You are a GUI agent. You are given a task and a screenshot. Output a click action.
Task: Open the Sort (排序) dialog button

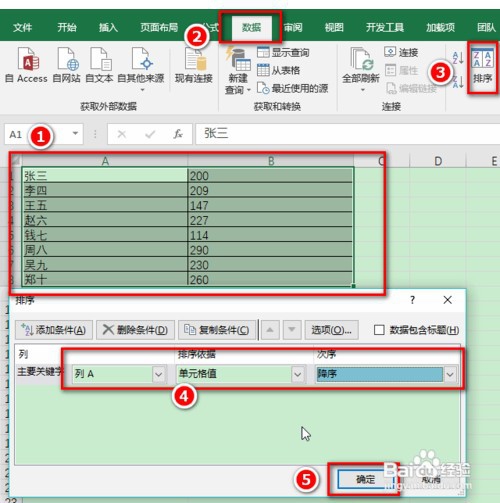(x=483, y=67)
